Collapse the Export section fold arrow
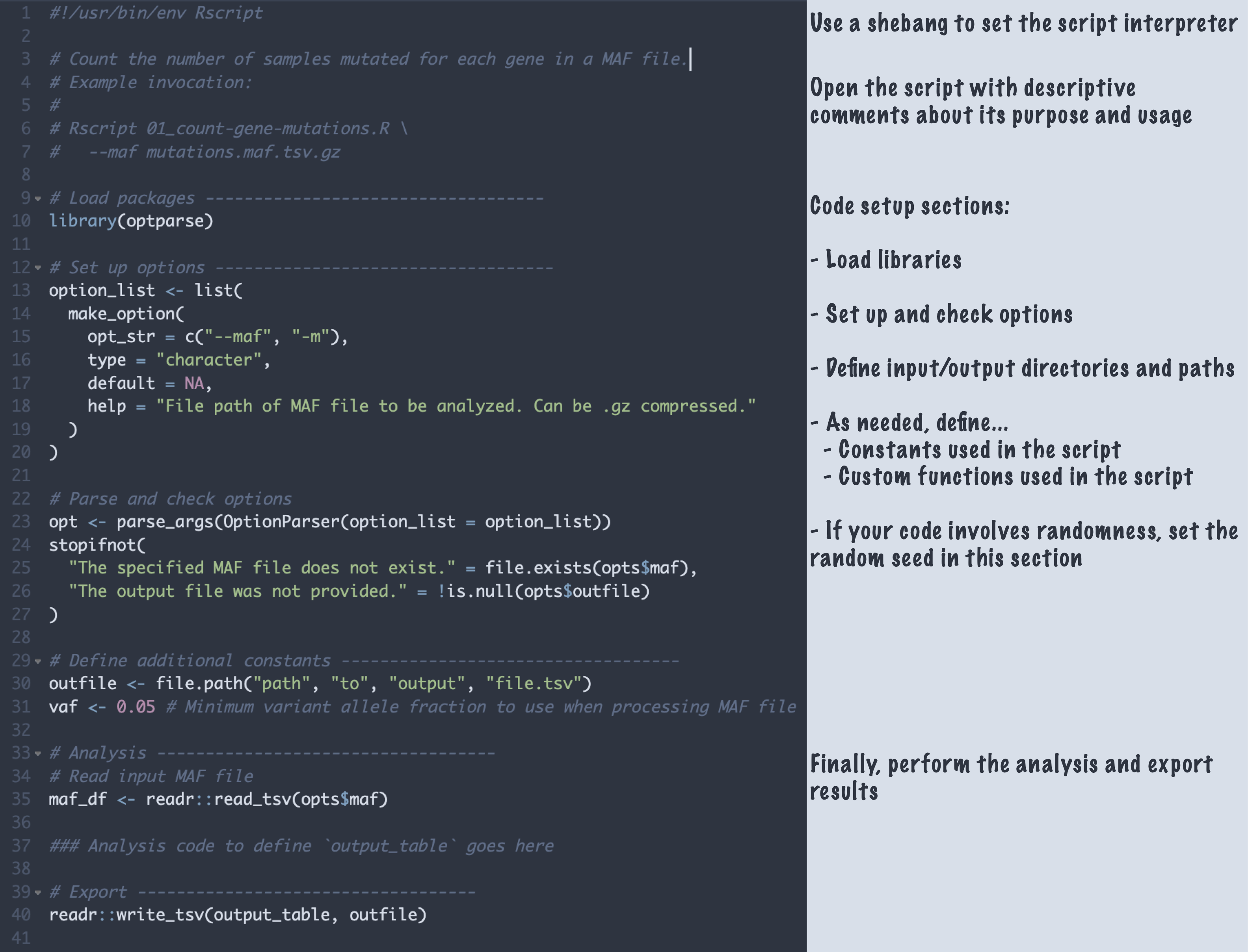The width and height of the screenshot is (1248, 952). (x=38, y=893)
